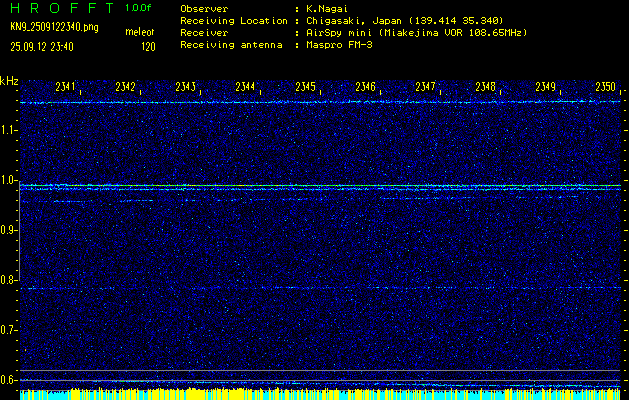Click the 2350 time marker
The width and height of the screenshot is (629, 400).
click(606, 87)
